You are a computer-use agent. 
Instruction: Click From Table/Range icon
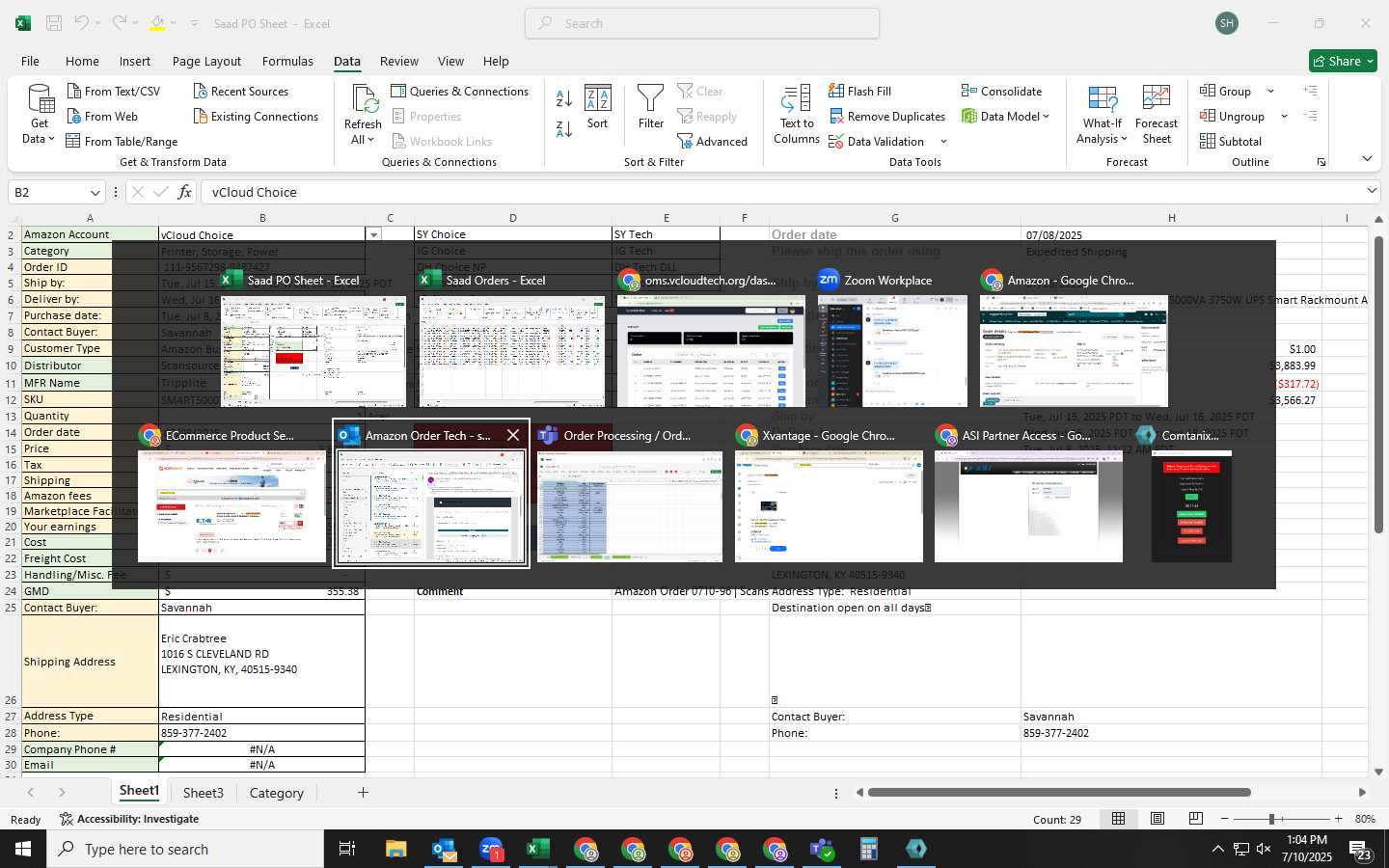tap(73, 141)
